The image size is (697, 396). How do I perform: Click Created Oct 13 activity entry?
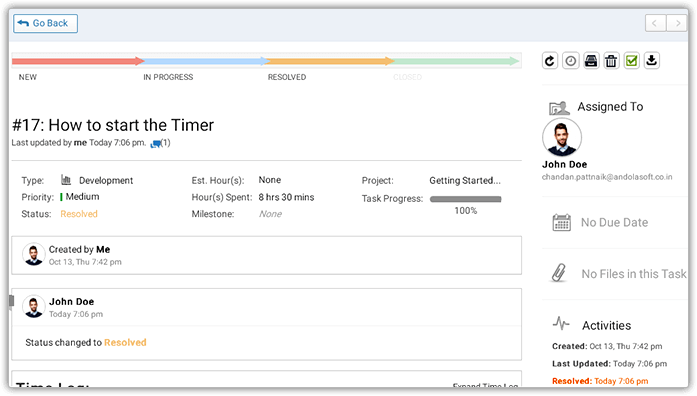pyautogui.click(x=607, y=346)
